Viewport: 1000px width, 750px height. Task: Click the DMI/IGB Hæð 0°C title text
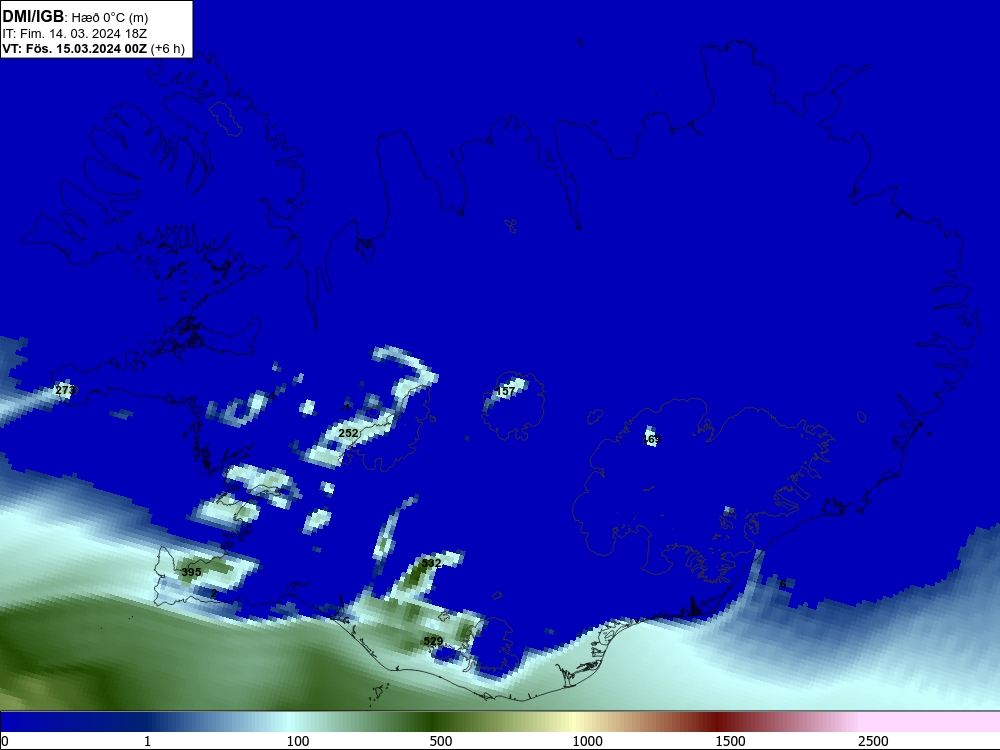75,17
